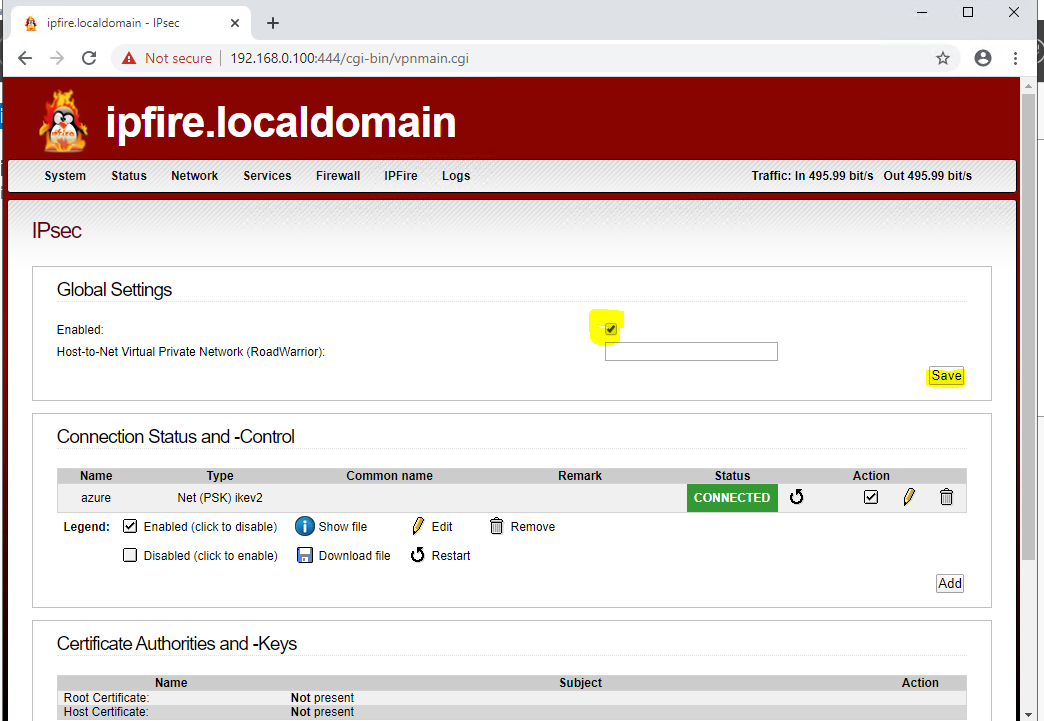The height and width of the screenshot is (721, 1044).
Task: Open the Firewall menu
Action: 337,176
